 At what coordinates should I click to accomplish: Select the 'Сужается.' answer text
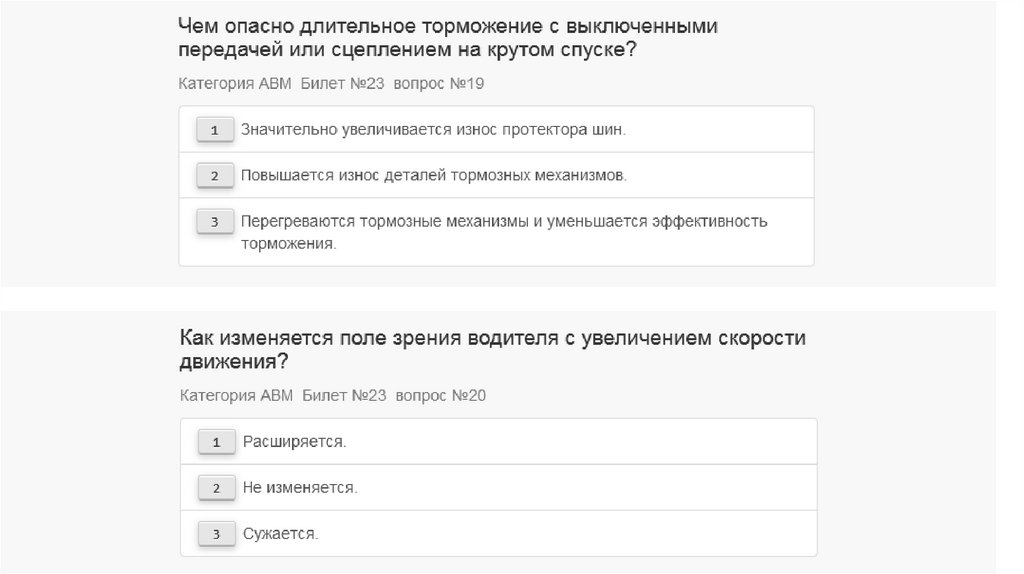click(x=280, y=535)
